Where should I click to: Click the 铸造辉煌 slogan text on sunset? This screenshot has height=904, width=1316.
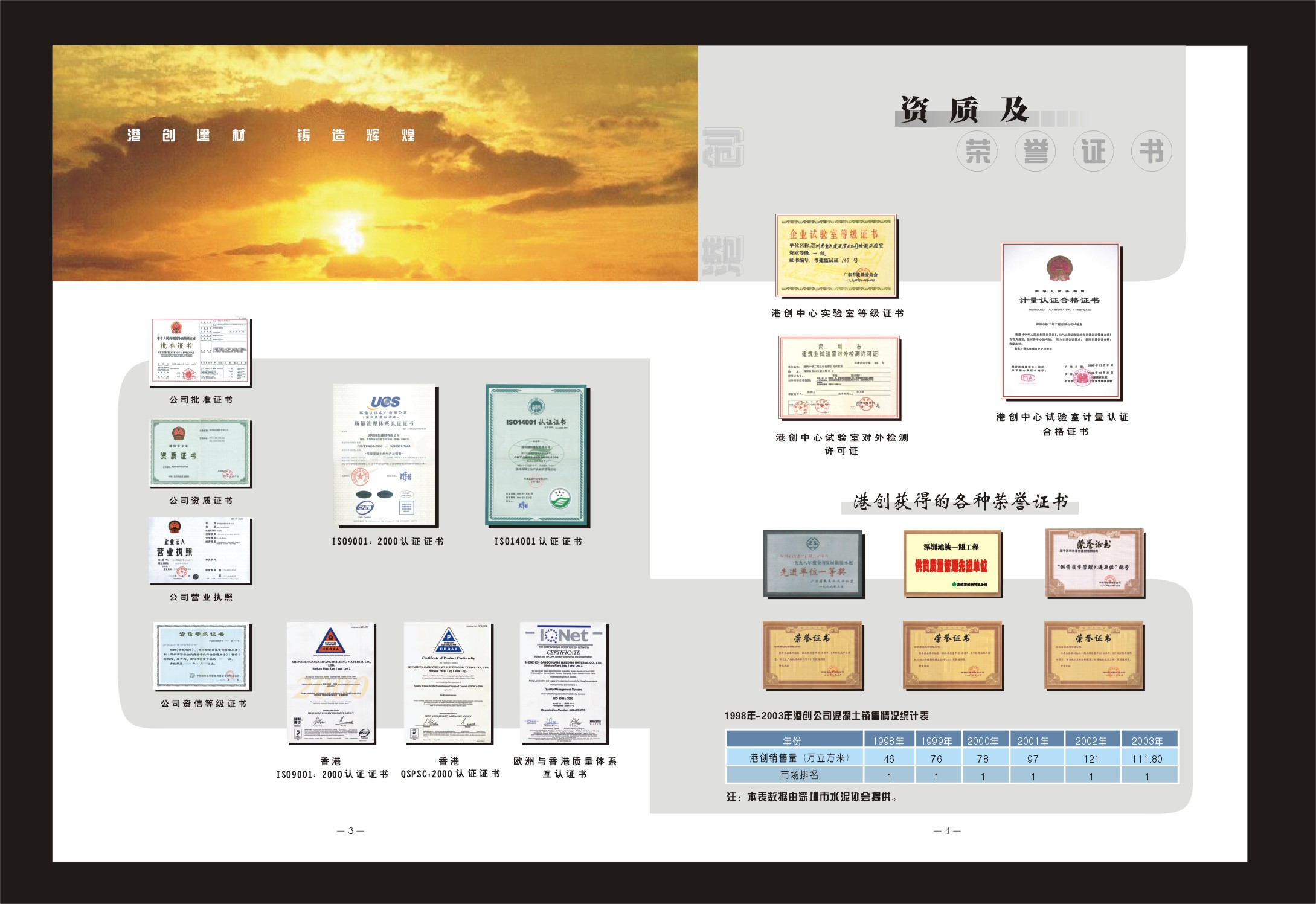pos(356,135)
